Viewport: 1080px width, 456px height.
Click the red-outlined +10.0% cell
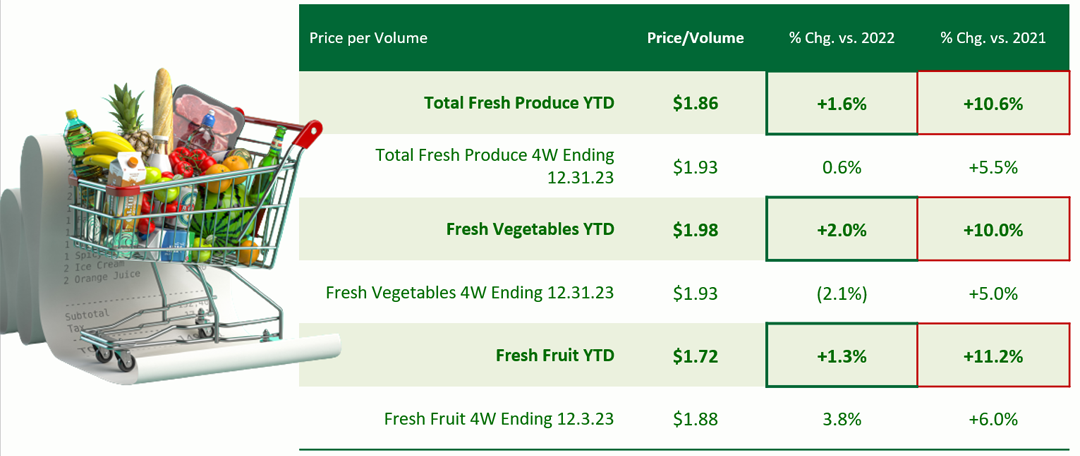tap(992, 229)
